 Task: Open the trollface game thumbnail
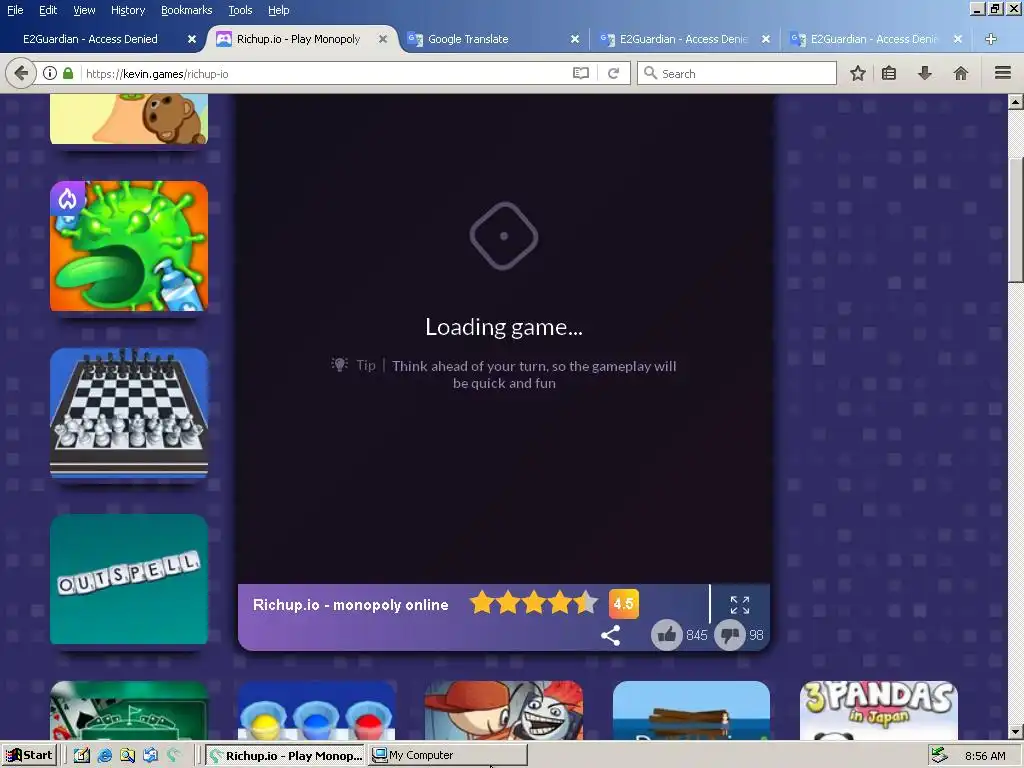coord(504,711)
